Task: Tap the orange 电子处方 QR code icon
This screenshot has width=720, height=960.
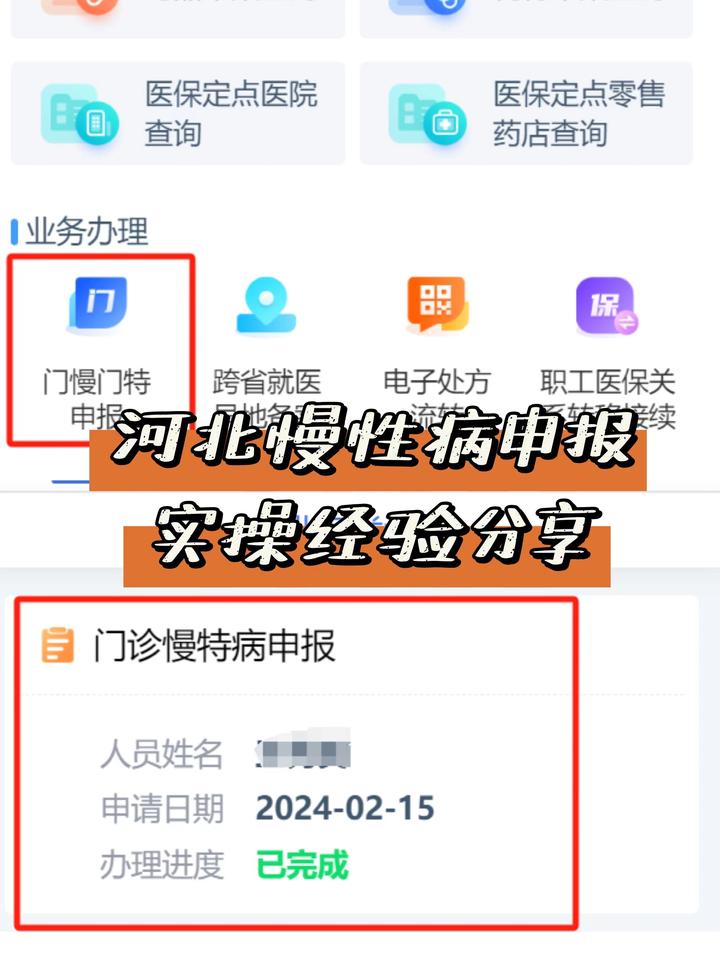Action: (437, 304)
